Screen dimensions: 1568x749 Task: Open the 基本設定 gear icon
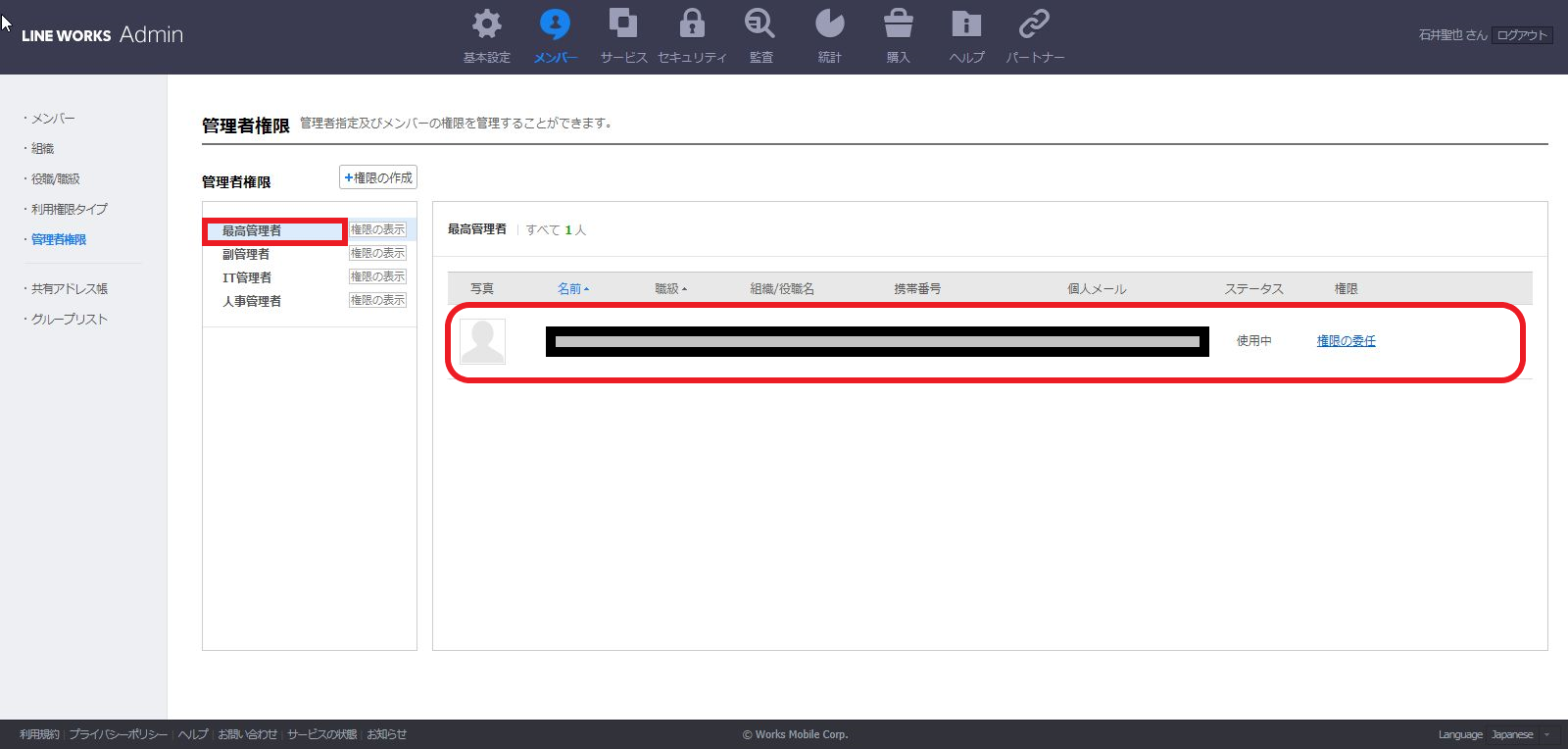pyautogui.click(x=486, y=25)
